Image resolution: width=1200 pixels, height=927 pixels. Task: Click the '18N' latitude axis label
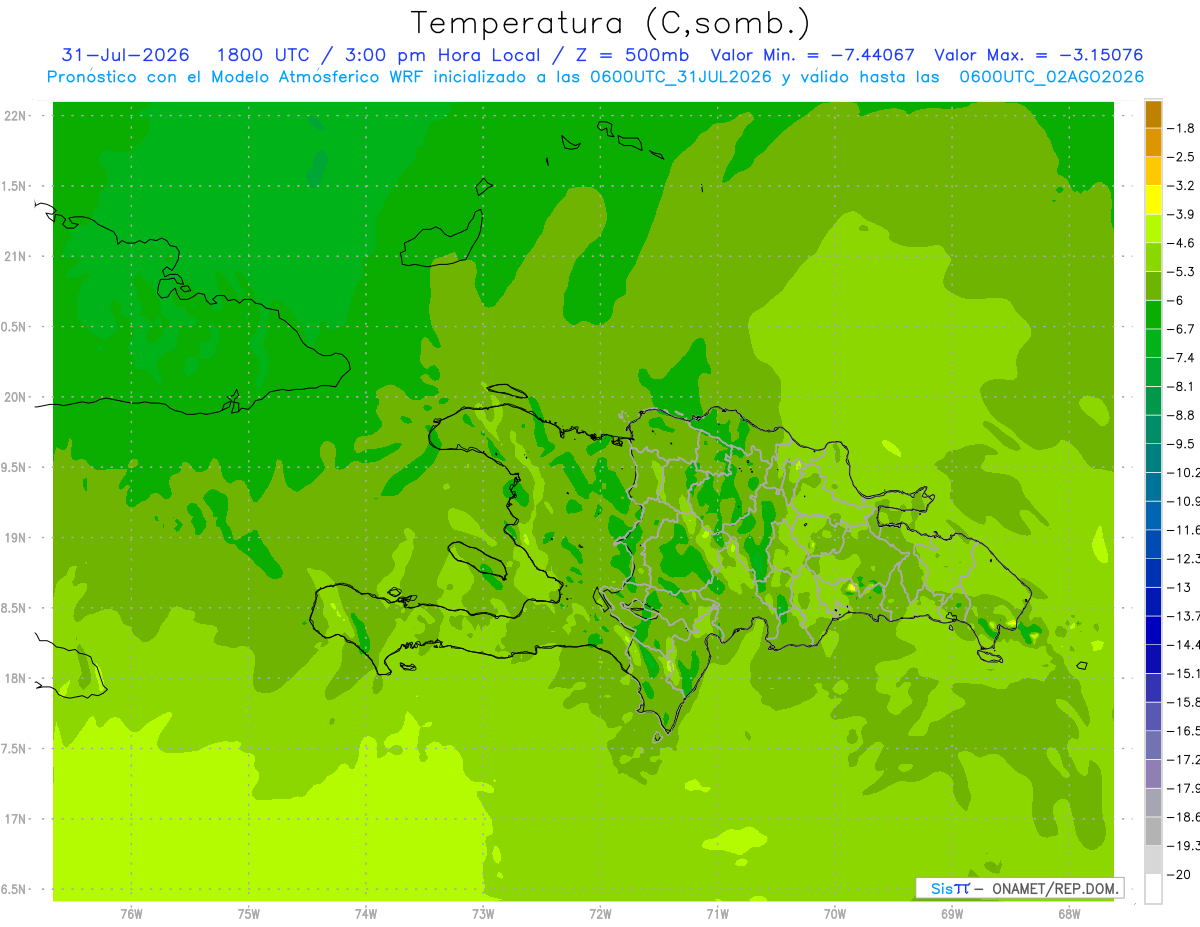(x=16, y=678)
